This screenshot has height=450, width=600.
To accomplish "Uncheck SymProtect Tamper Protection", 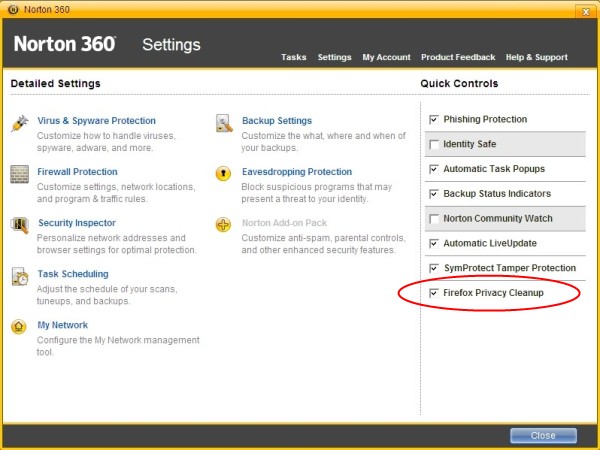I will click(434, 268).
